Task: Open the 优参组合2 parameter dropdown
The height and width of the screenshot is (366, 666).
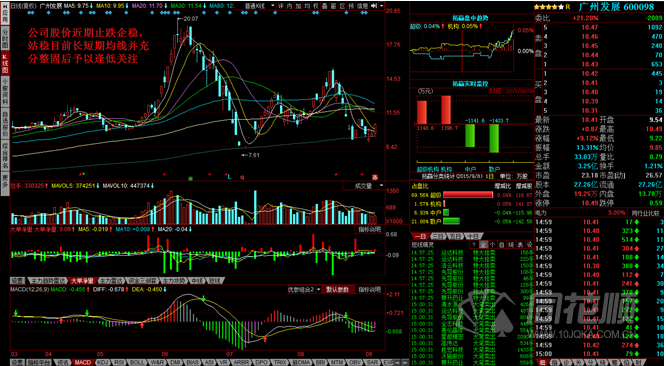Action: [304, 290]
